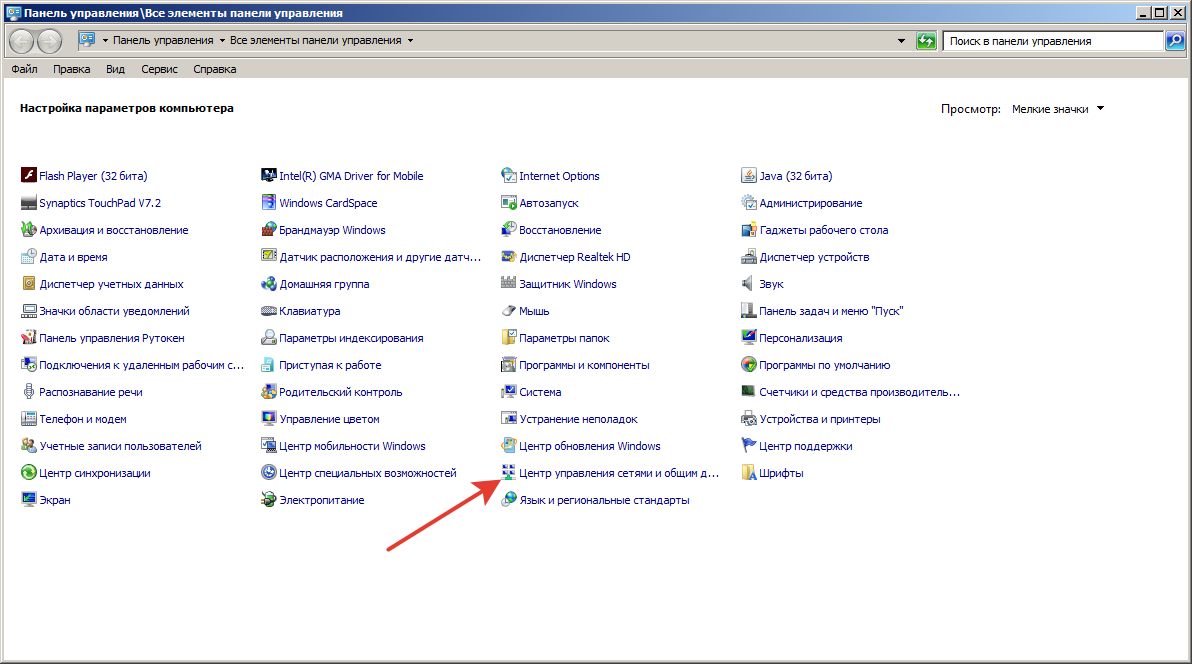This screenshot has width=1192, height=664.
Task: Expand arrow after Все элементы панели управления
Action: [x=411, y=40]
